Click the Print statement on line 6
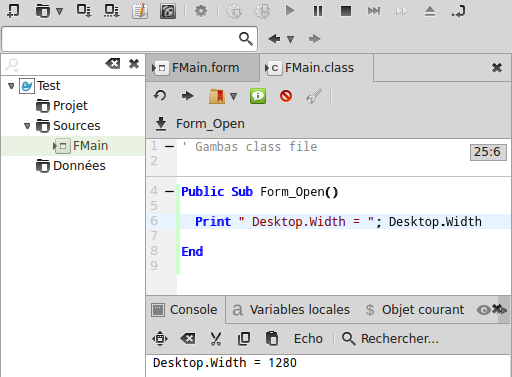 [x=338, y=222]
